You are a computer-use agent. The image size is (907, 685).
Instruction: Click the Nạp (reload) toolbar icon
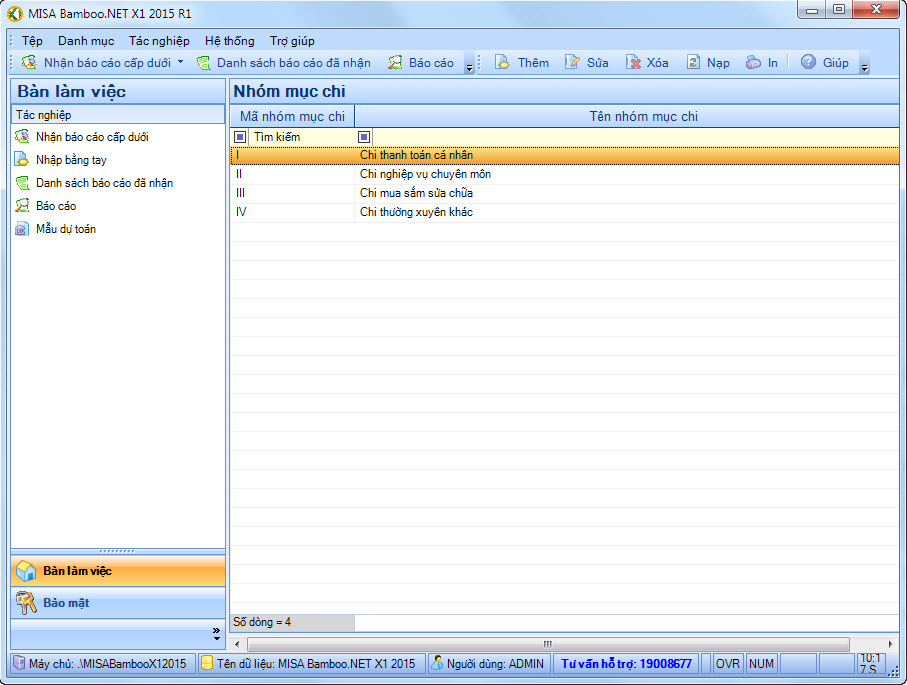click(693, 62)
